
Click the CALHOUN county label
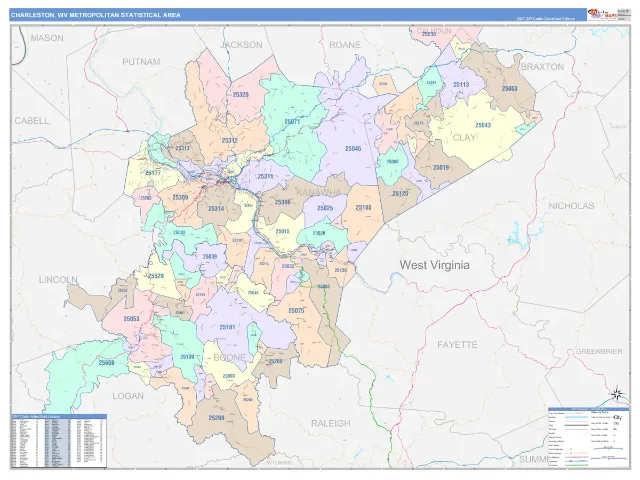pyautogui.click(x=434, y=31)
